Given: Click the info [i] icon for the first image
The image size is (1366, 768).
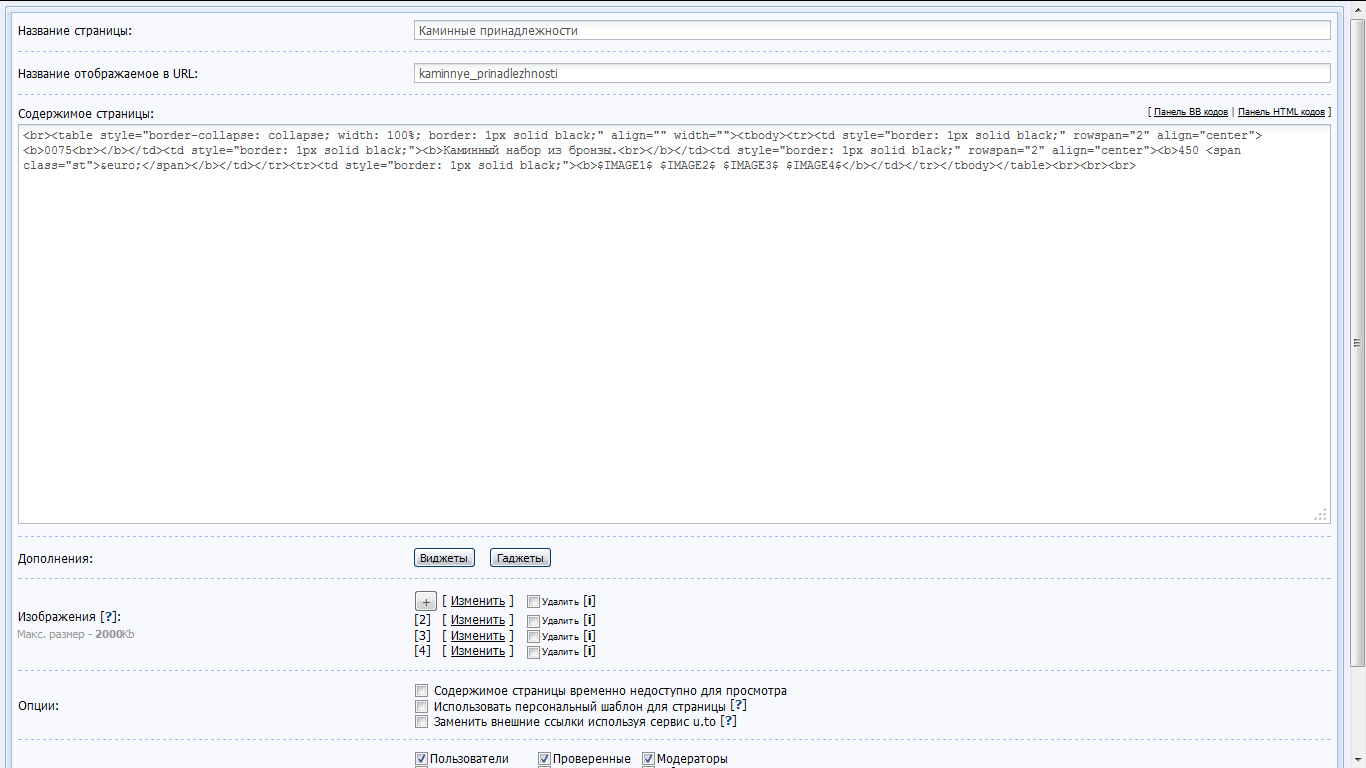Looking at the screenshot, I should pos(590,601).
